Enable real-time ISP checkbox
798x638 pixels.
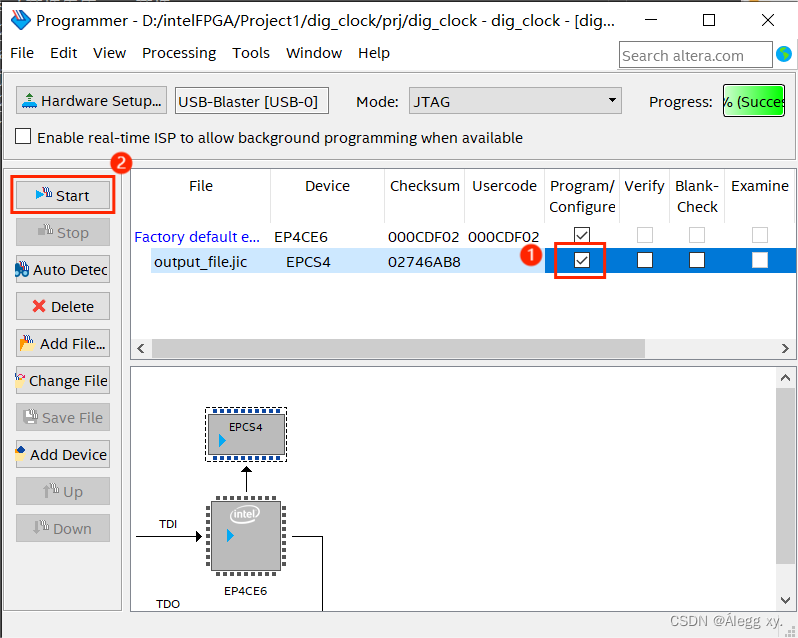[23, 136]
